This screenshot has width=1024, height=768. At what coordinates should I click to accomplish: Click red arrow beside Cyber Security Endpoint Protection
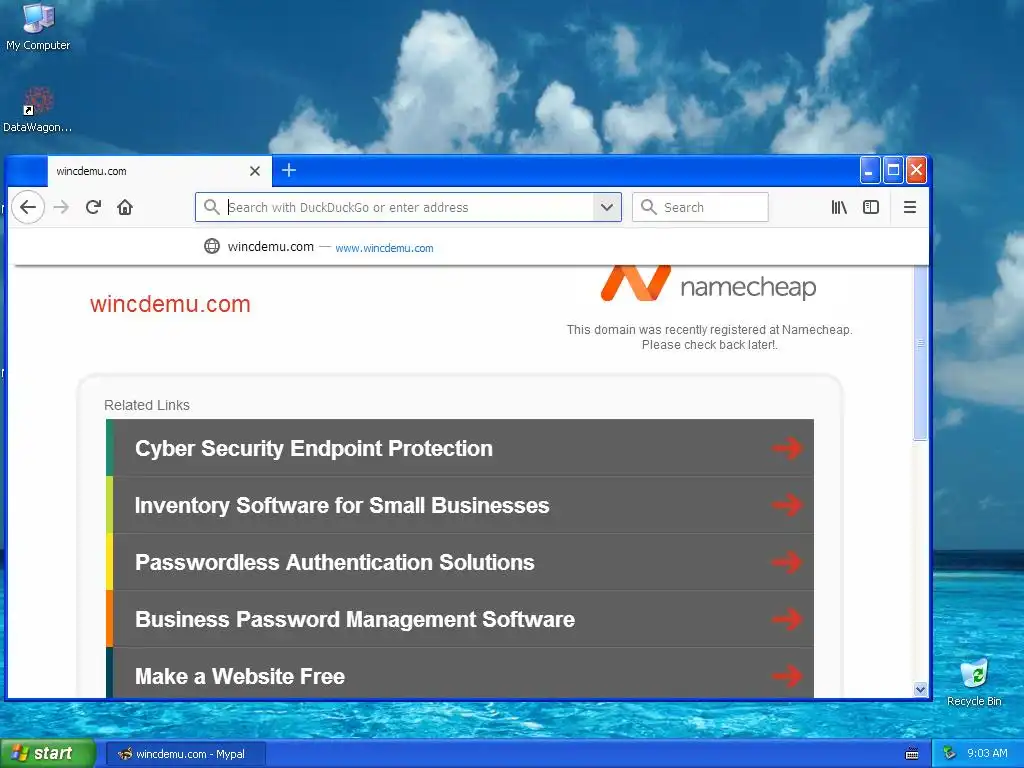coord(787,448)
